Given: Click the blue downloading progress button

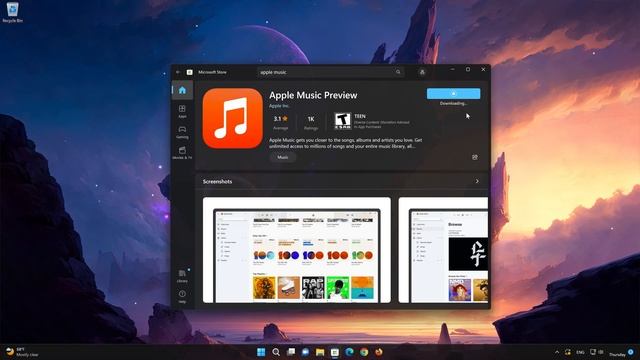Looking at the screenshot, I should click(x=453, y=93).
